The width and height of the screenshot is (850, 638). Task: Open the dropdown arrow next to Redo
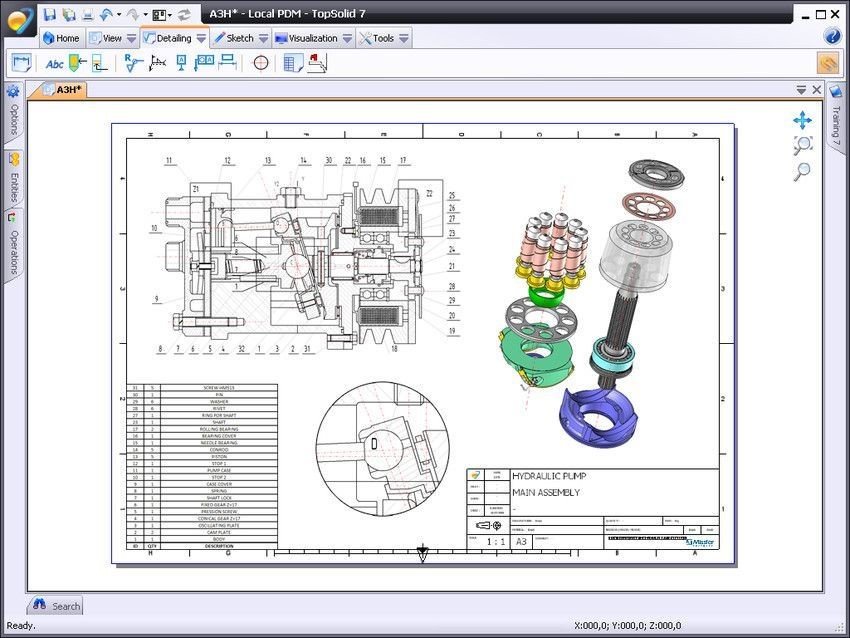pos(145,15)
